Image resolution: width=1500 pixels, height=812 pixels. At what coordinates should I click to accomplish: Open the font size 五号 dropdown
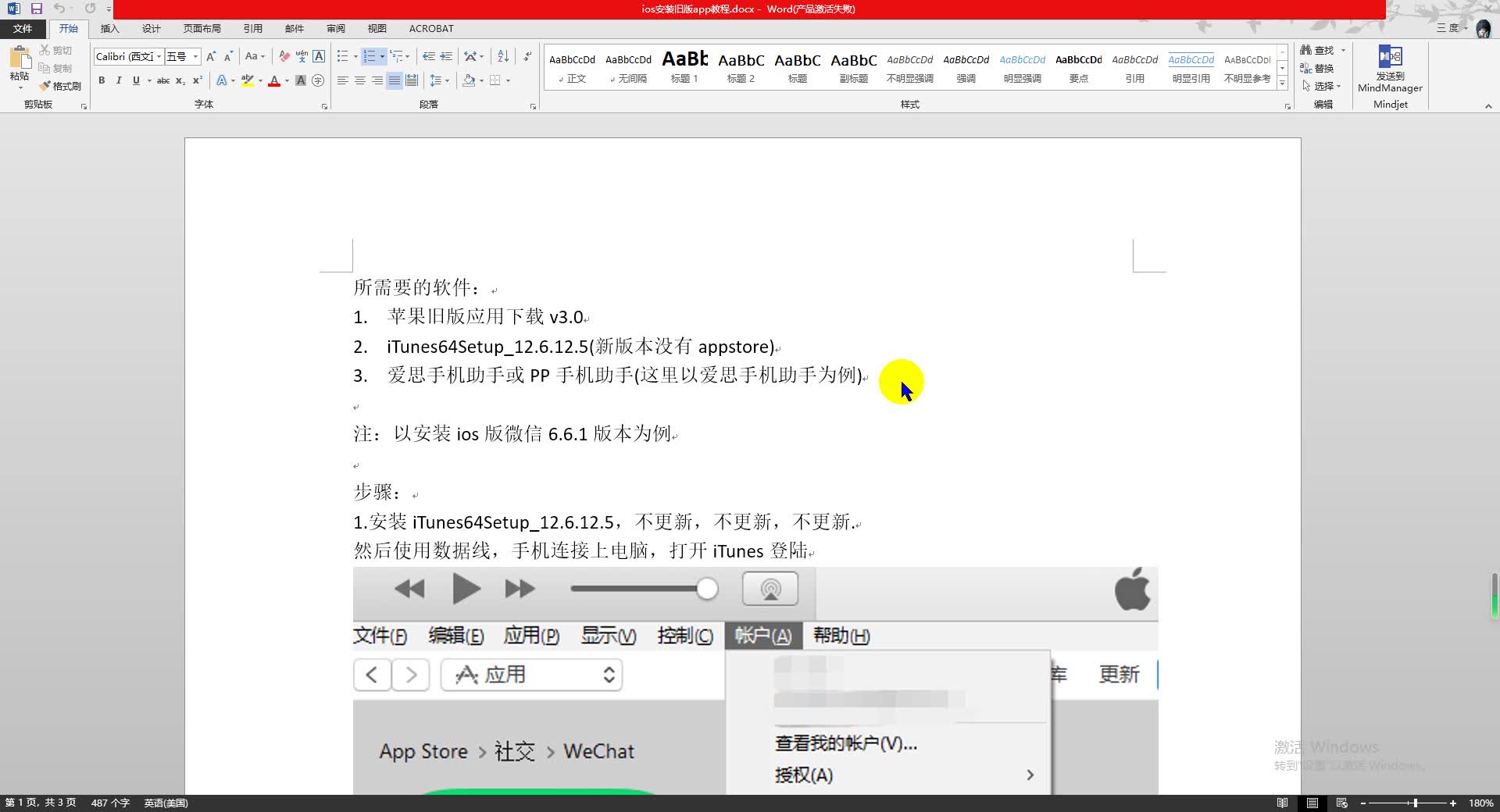pos(195,56)
